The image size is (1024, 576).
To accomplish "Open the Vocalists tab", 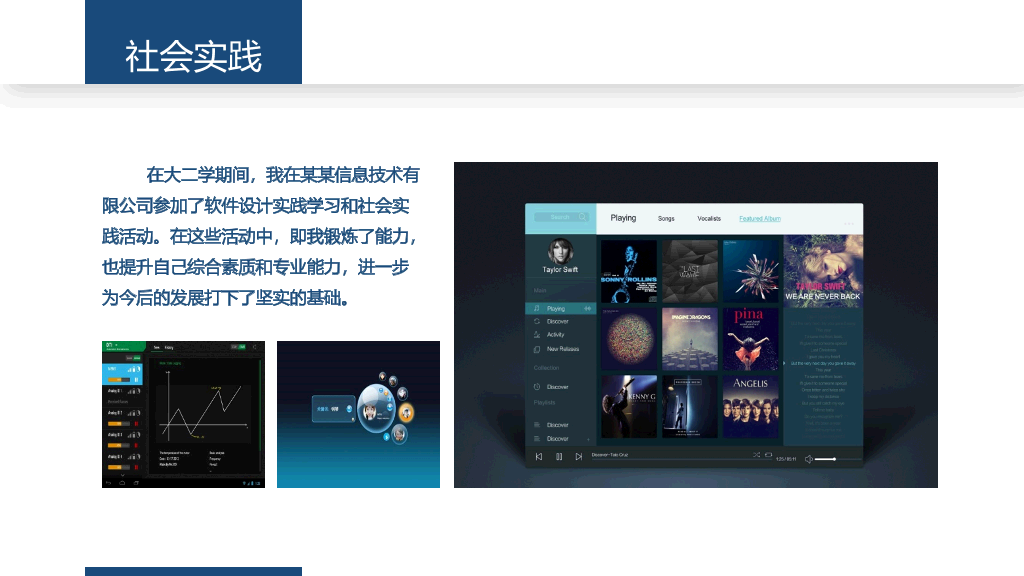I will click(709, 219).
